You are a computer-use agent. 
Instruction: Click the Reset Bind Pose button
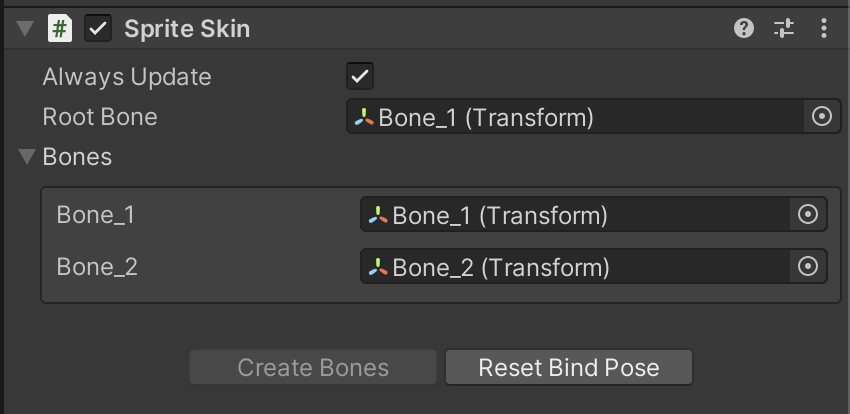tap(568, 367)
